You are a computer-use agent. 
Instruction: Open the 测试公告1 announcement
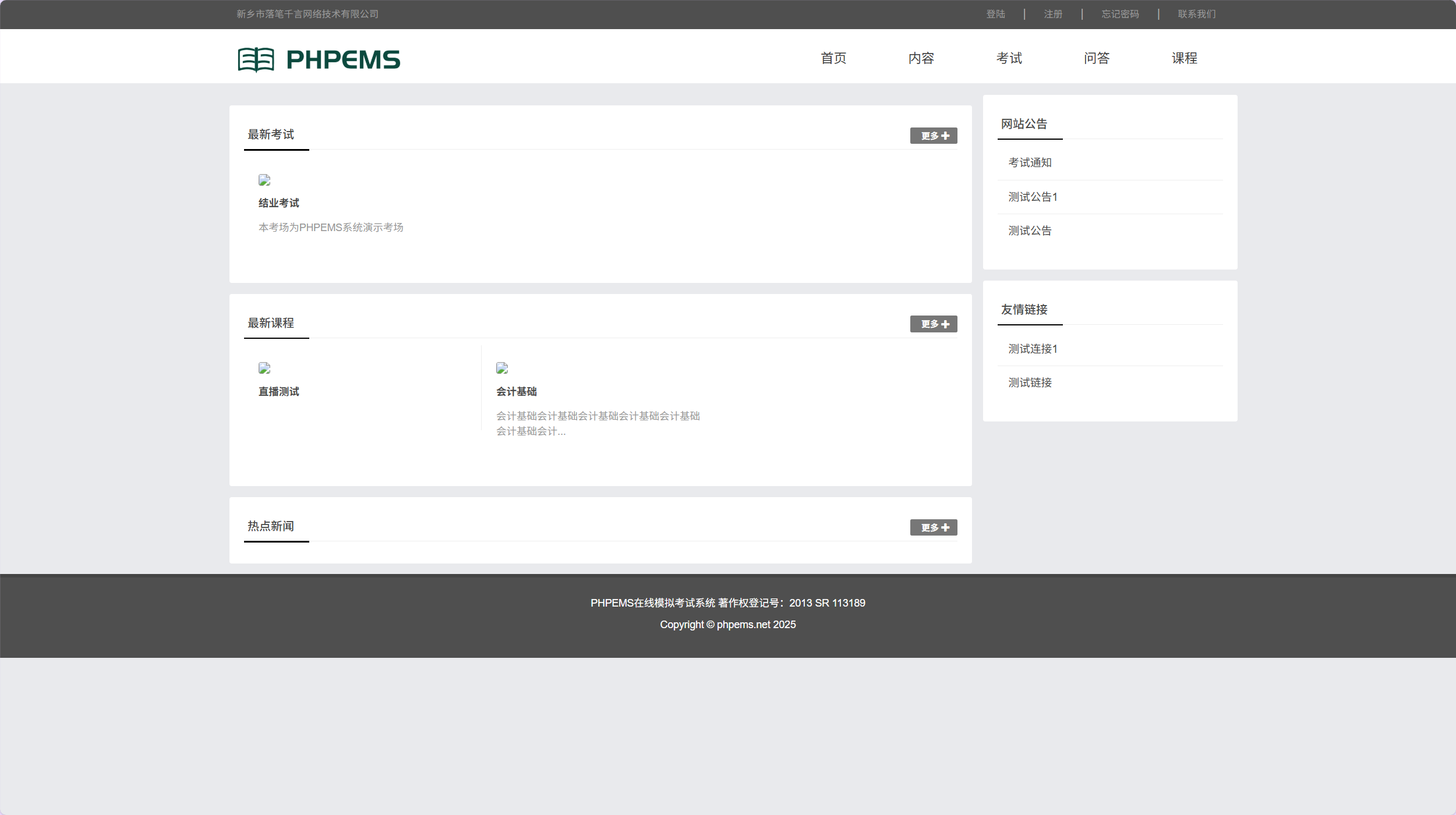(1033, 197)
